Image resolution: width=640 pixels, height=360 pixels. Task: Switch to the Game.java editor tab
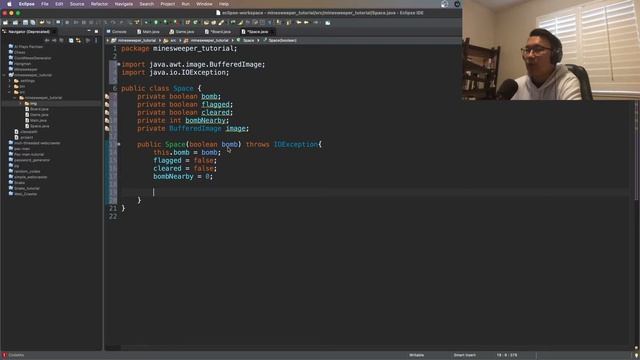[182, 31]
